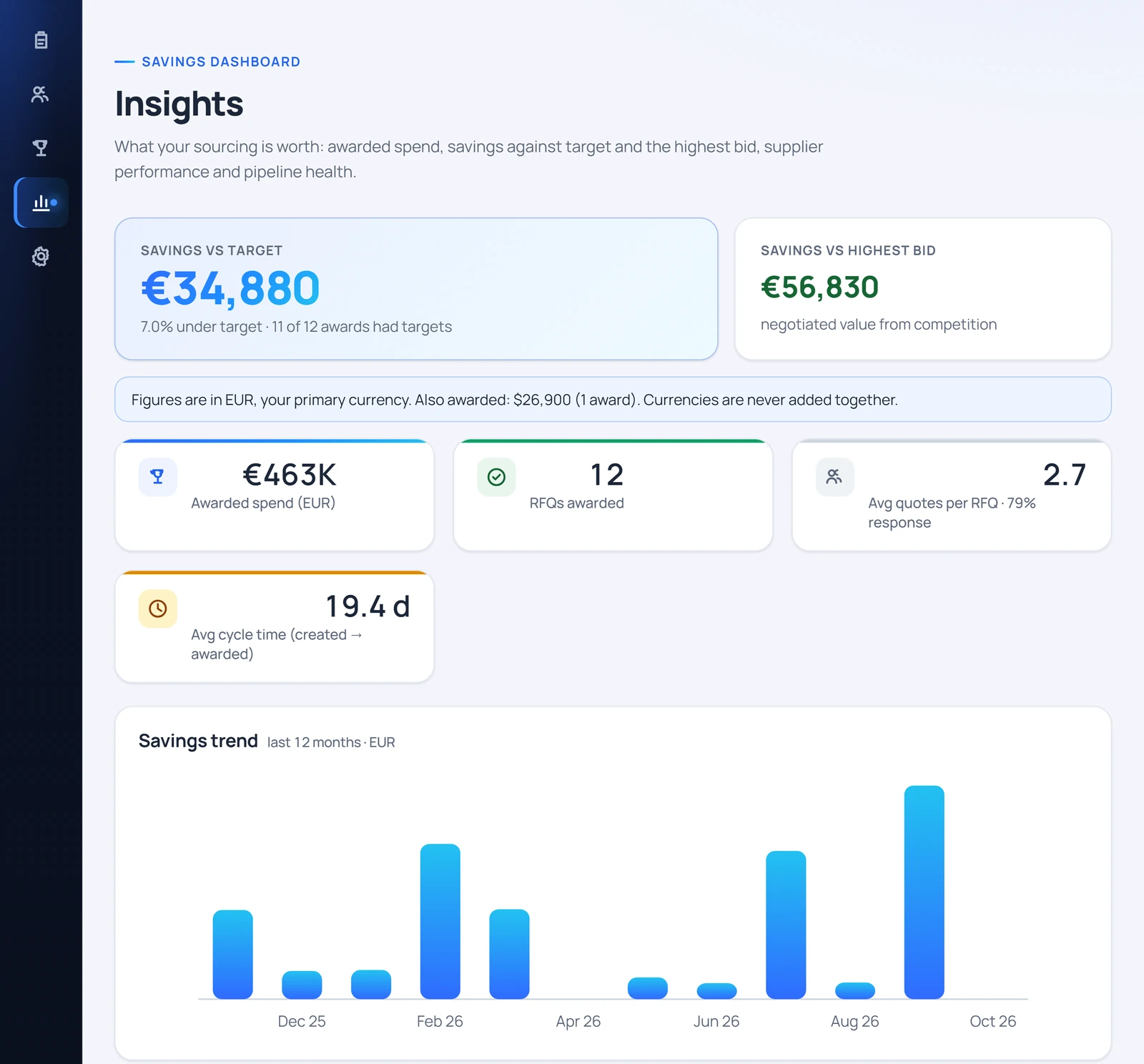Click the SAVINGS VS TARGET label
This screenshot has width=1144, height=1064.
point(212,251)
